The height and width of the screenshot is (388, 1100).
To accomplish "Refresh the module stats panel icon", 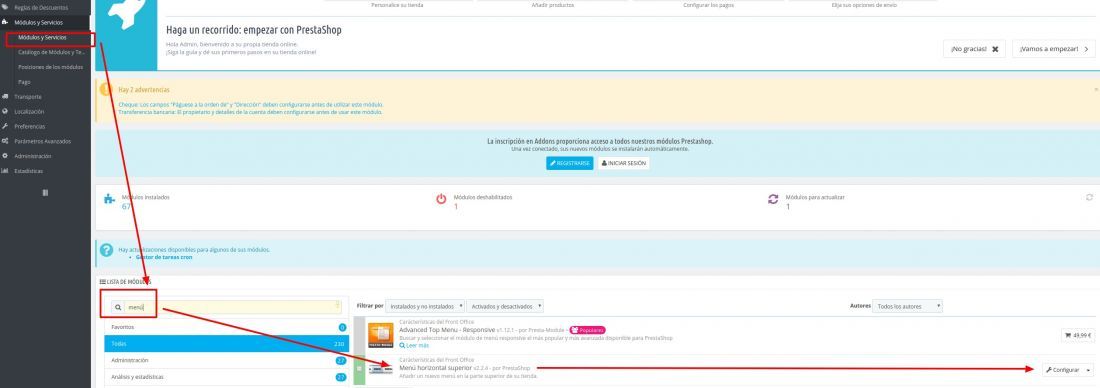I will (x=1089, y=197).
